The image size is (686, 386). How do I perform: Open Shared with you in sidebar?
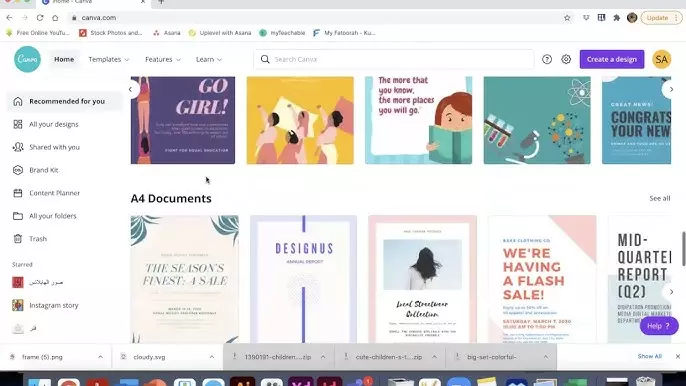click(64, 147)
